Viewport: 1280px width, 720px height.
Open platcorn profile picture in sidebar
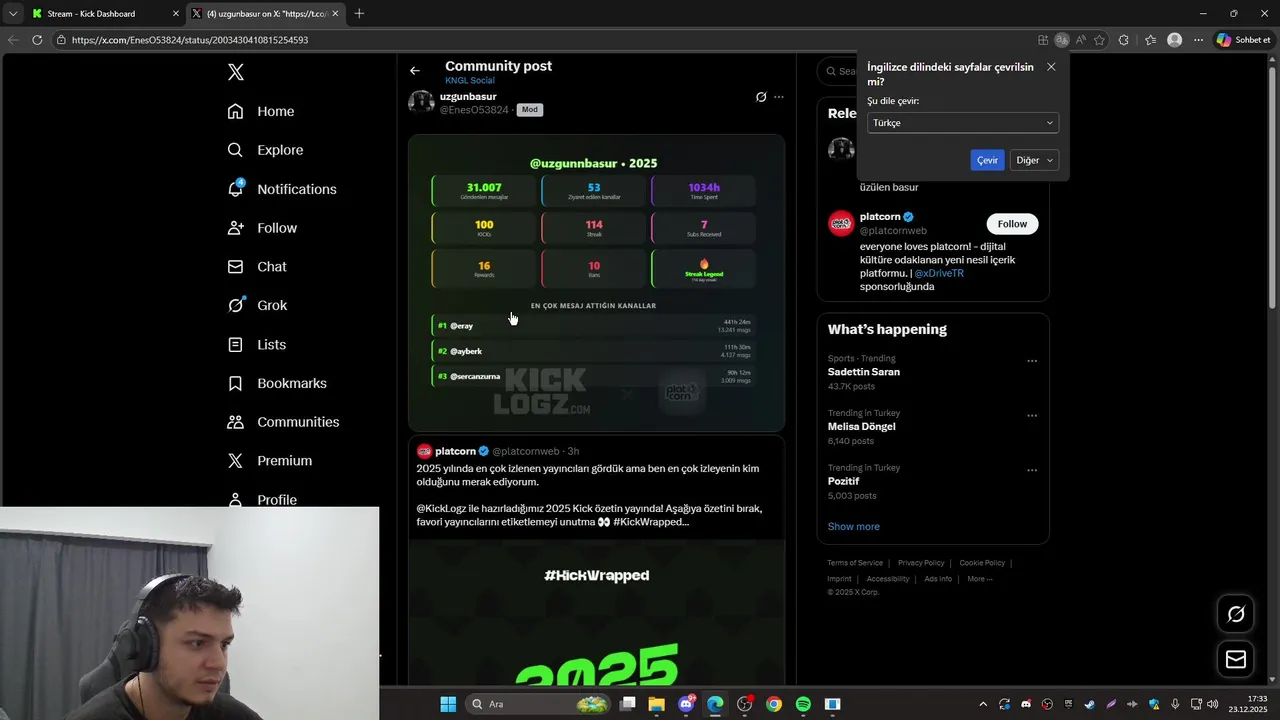pyautogui.click(x=841, y=223)
